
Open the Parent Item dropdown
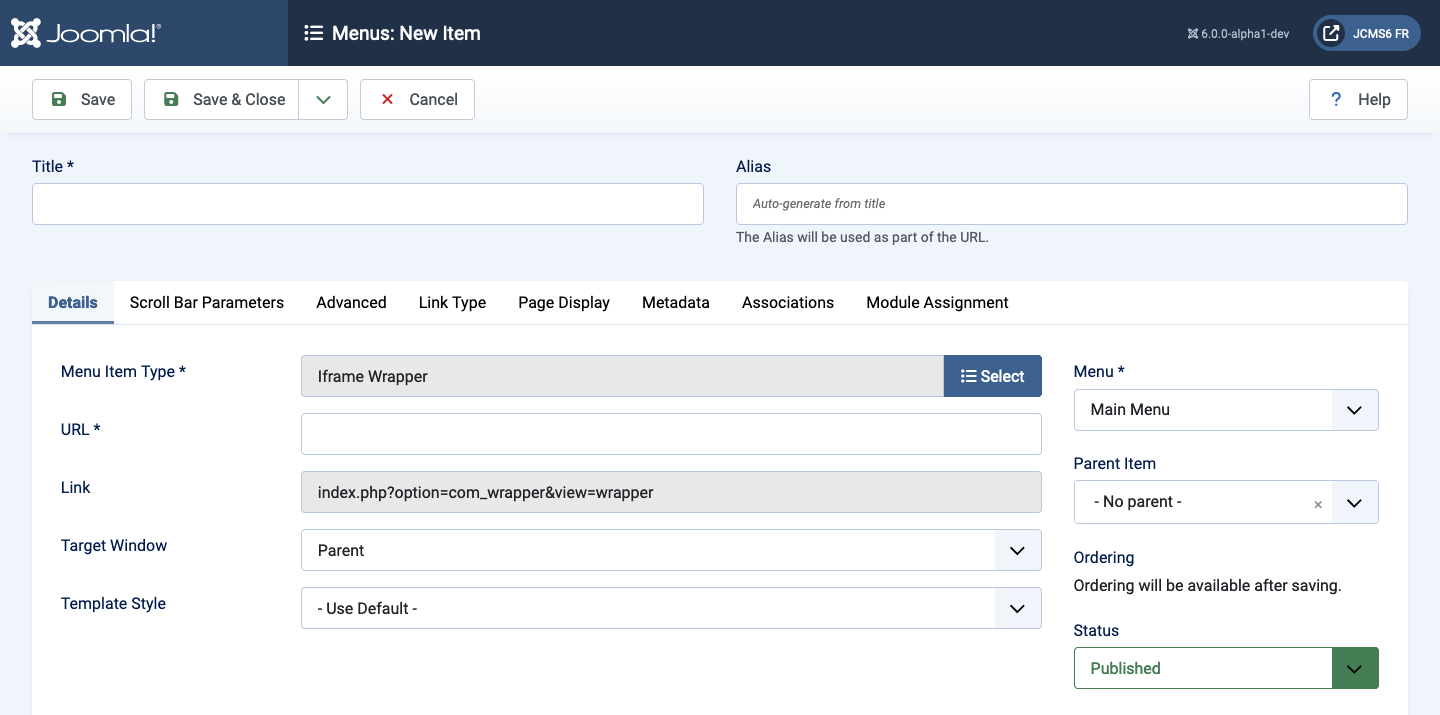1226,502
